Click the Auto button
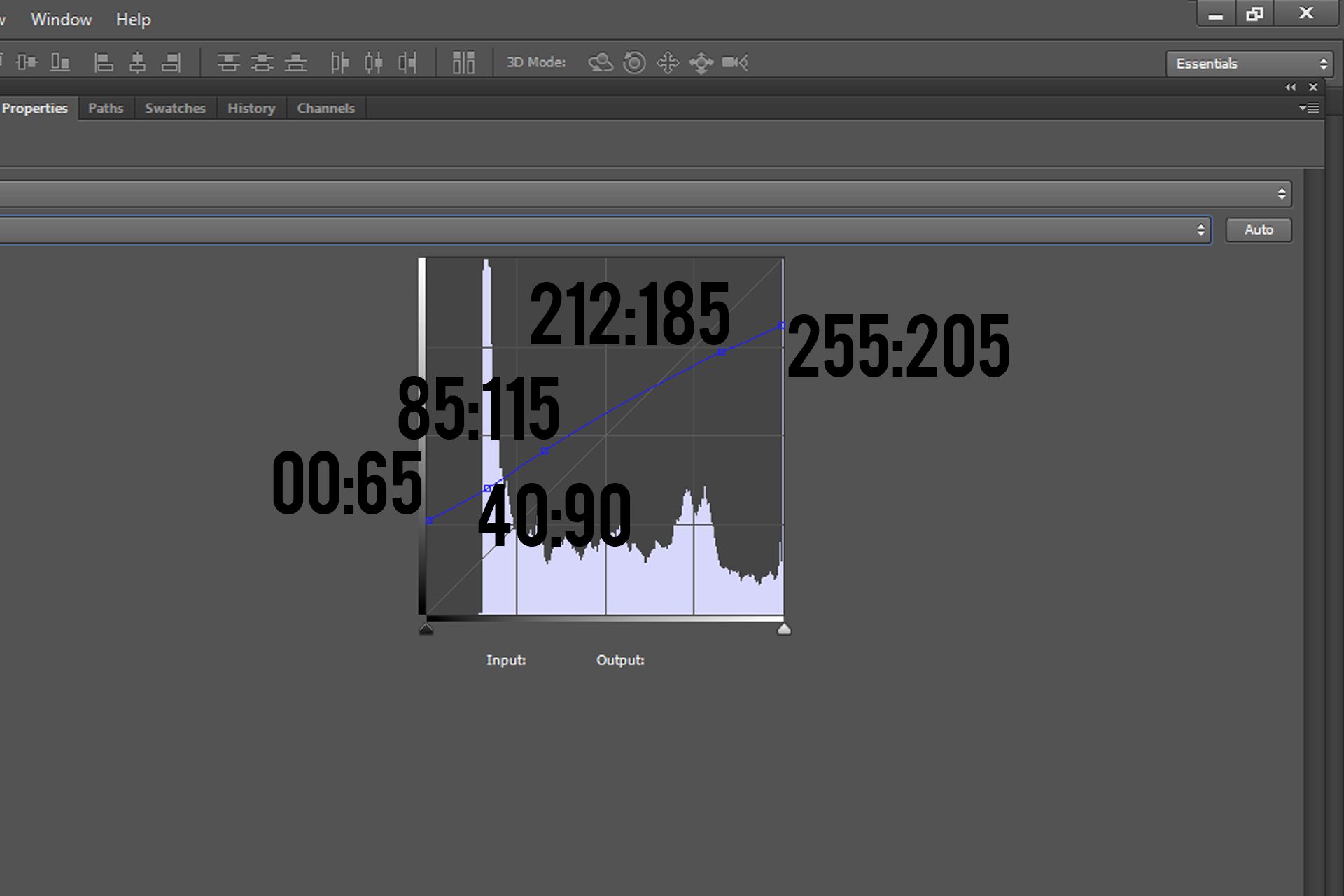This screenshot has height=896, width=1344. [x=1259, y=230]
